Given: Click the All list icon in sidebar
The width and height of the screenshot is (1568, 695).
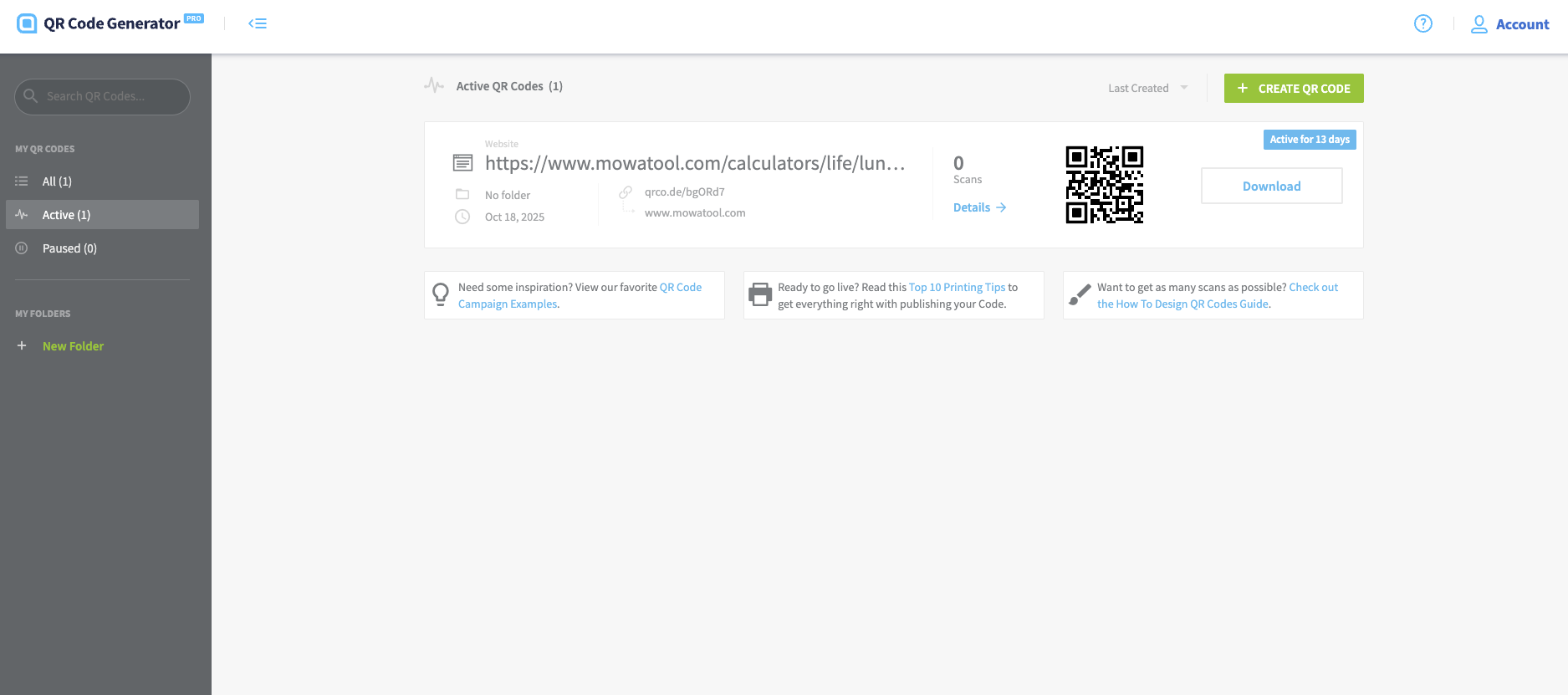Looking at the screenshot, I should click(22, 181).
